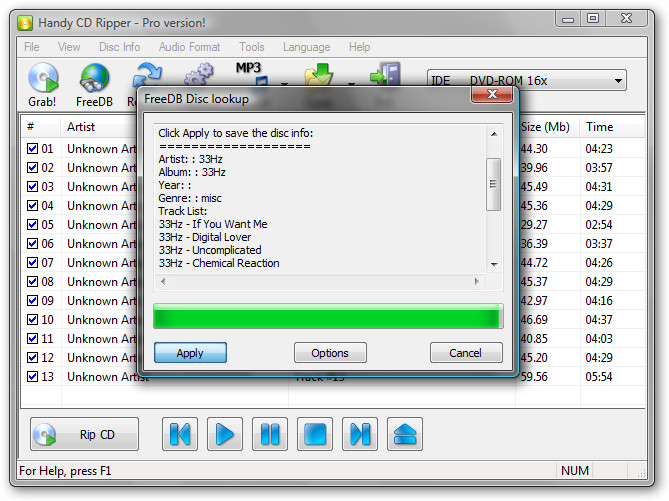Viewport: 669px width, 501px height.
Task: Click Apply to save disc info
Action: tap(190, 353)
